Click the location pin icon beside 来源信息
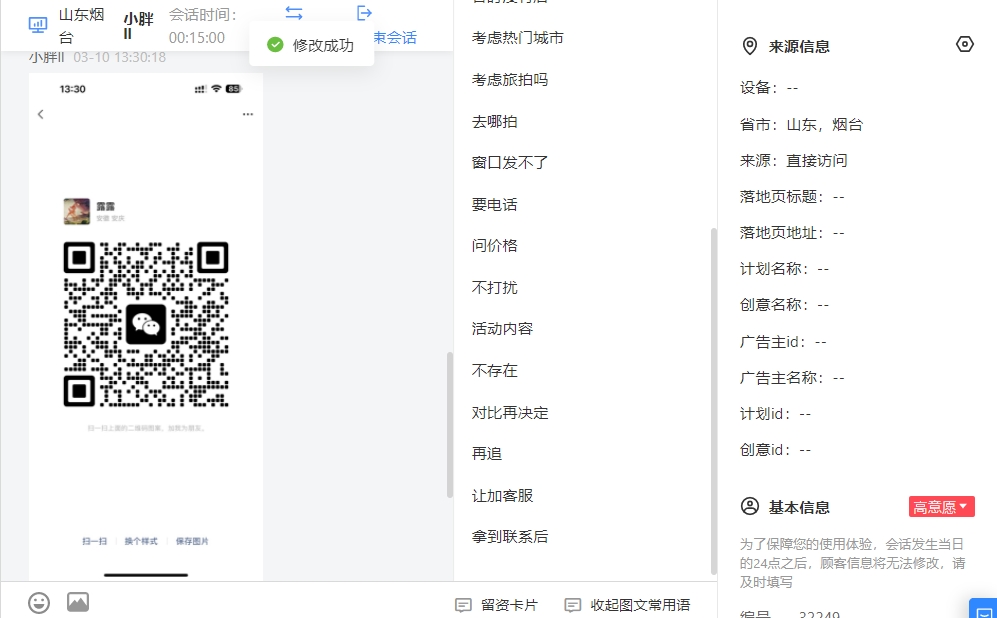997x618 pixels. [750, 46]
